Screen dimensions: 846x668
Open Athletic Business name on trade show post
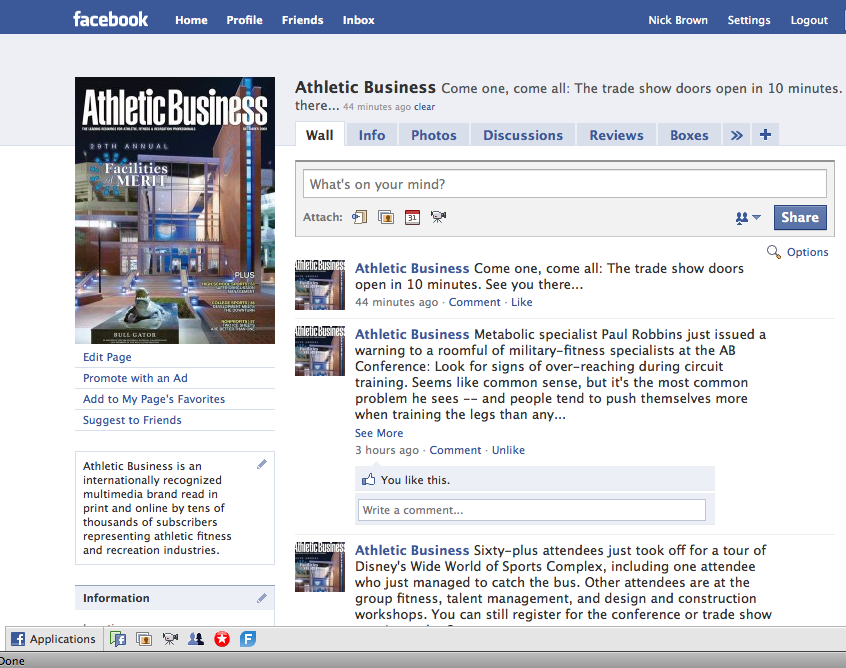click(412, 268)
